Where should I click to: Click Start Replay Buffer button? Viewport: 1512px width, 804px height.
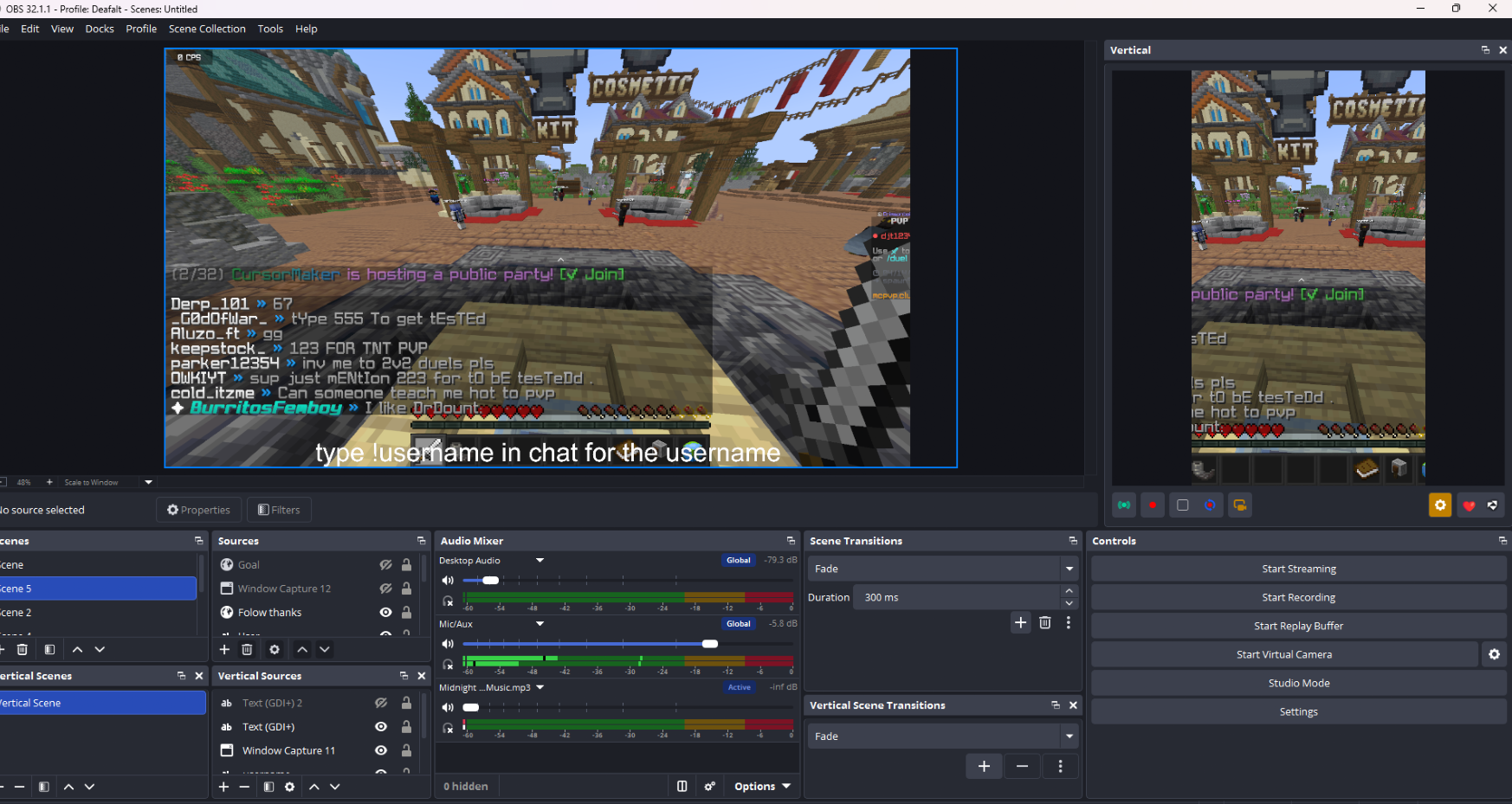pyautogui.click(x=1298, y=626)
